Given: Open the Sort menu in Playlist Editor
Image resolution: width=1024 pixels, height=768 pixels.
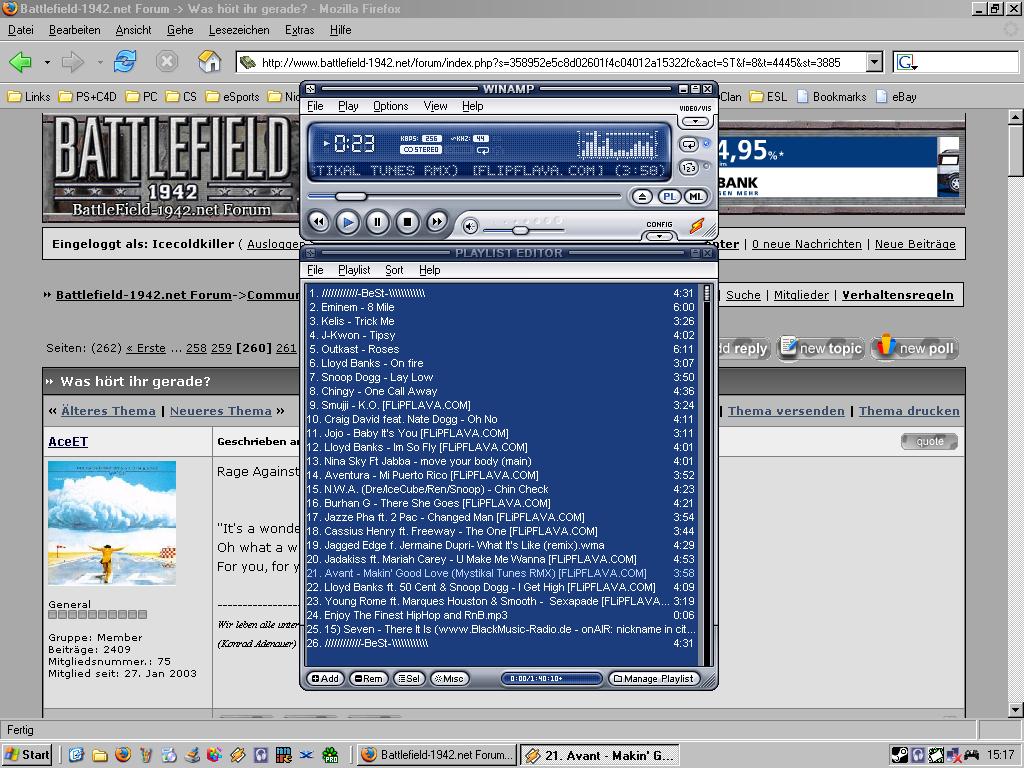Looking at the screenshot, I should (x=394, y=270).
